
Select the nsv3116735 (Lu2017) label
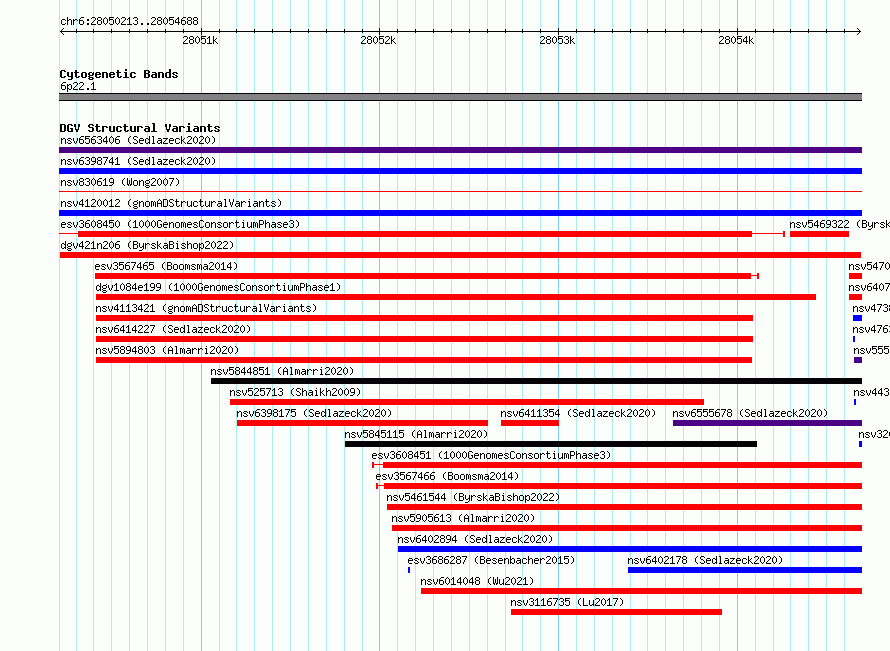click(x=567, y=602)
